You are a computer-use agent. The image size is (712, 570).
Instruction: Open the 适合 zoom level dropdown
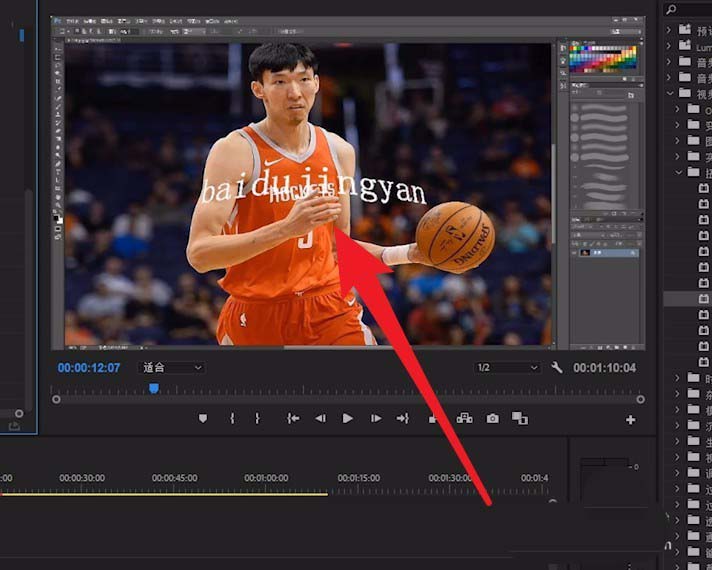172,367
